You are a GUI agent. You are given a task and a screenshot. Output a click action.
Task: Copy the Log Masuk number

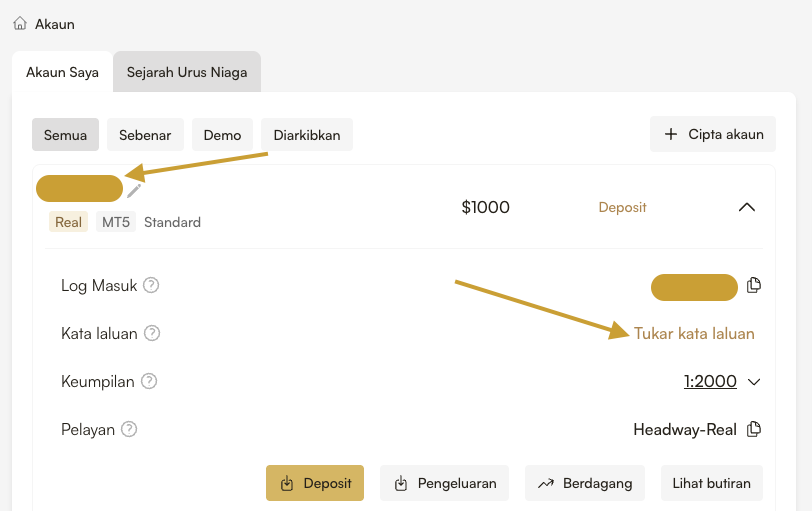(x=754, y=286)
